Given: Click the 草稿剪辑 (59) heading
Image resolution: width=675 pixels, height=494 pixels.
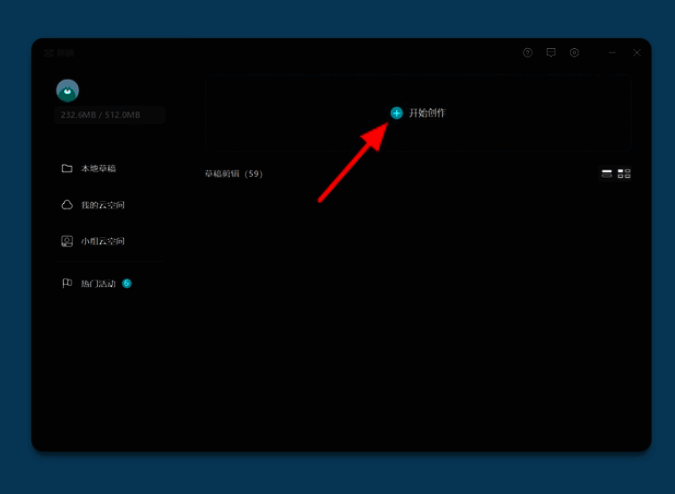Looking at the screenshot, I should click(x=233, y=174).
